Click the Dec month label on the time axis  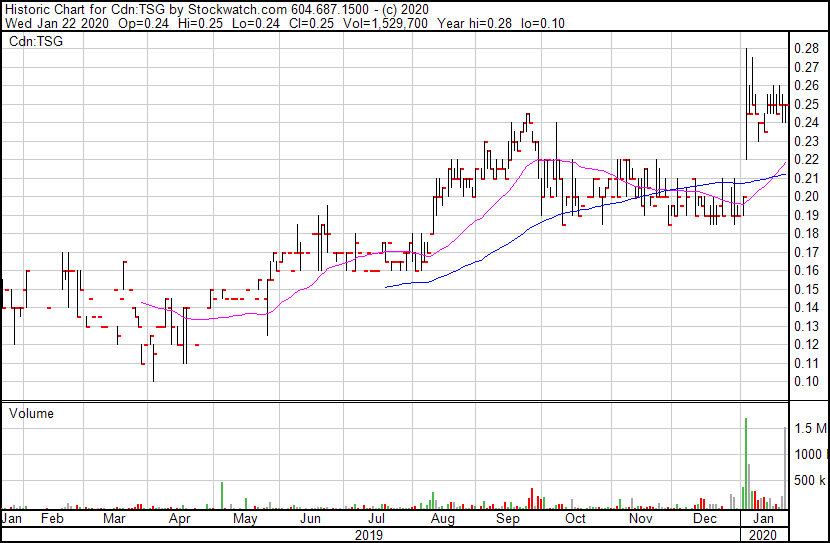point(705,520)
